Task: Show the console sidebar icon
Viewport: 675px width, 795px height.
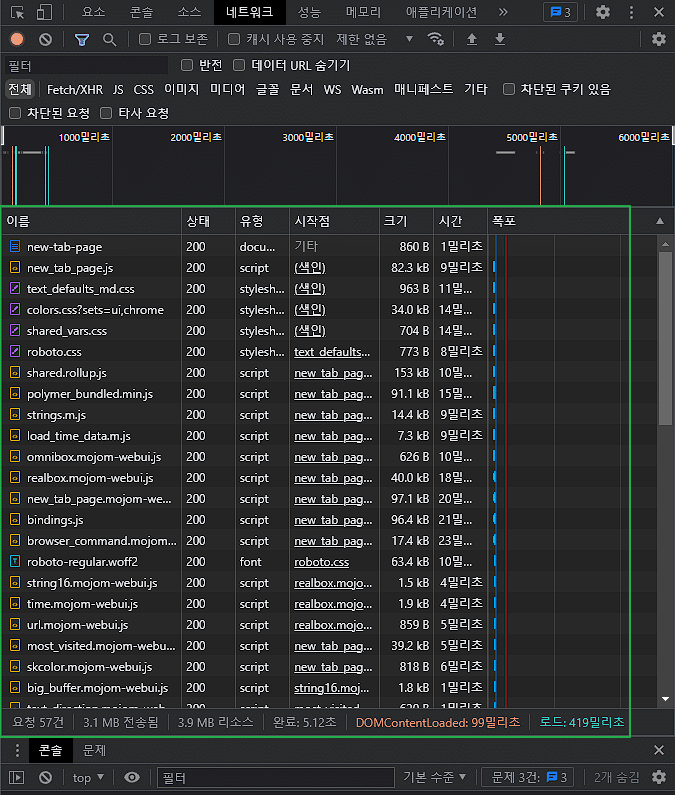Action: coord(17,777)
